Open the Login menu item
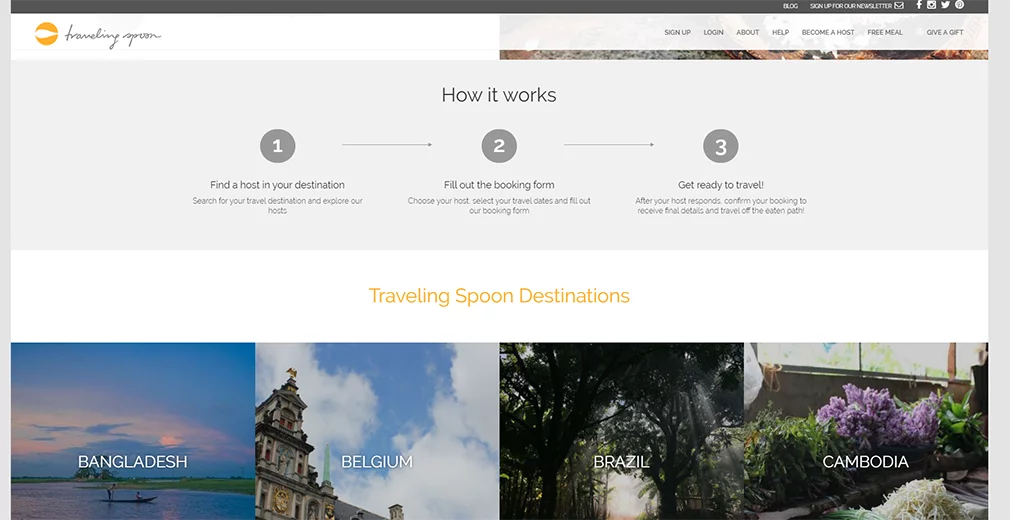Image resolution: width=1010 pixels, height=520 pixels. pyautogui.click(x=714, y=32)
